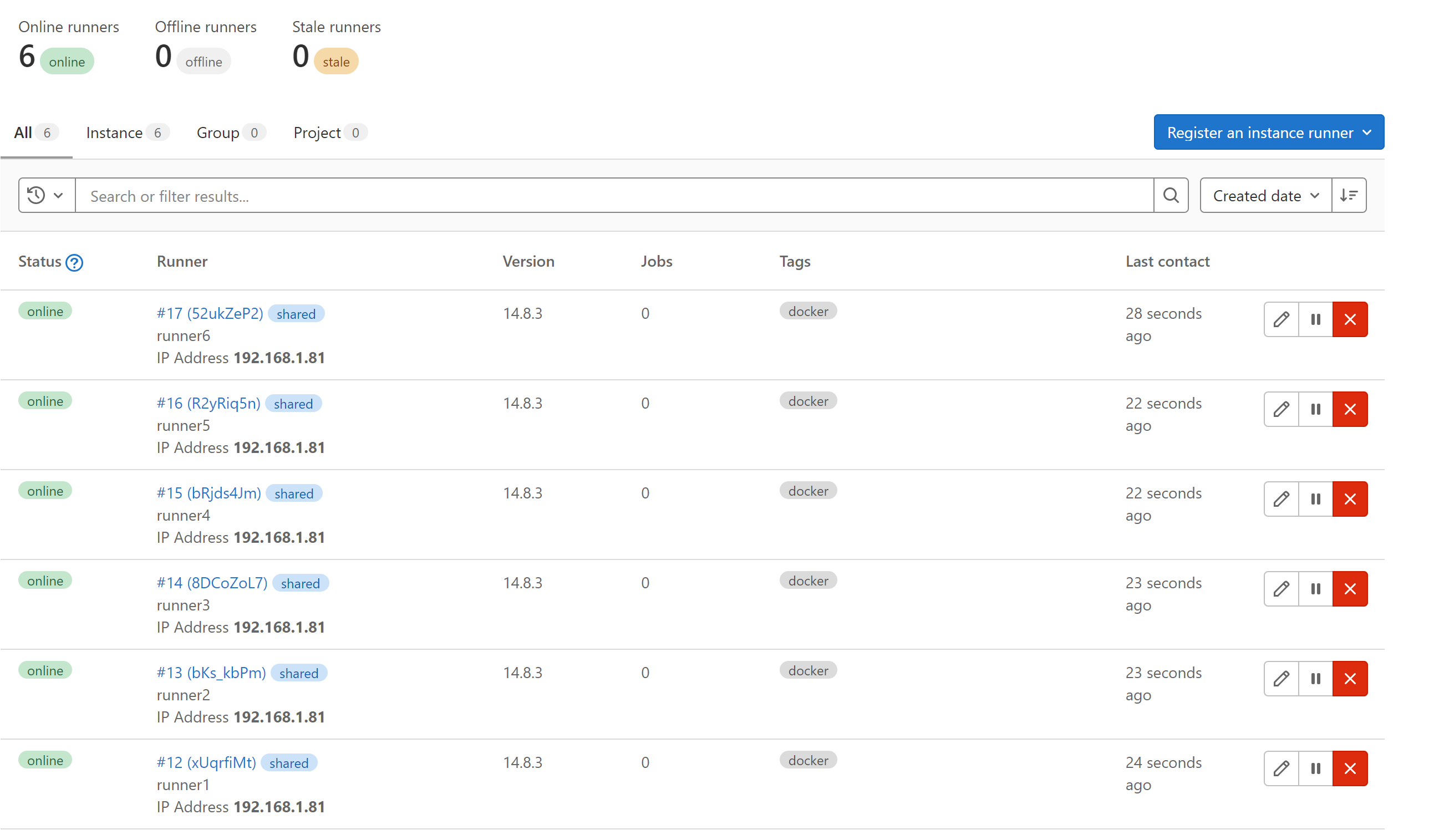
Task: Edit runner3 with the pencil icon
Action: click(x=1281, y=589)
